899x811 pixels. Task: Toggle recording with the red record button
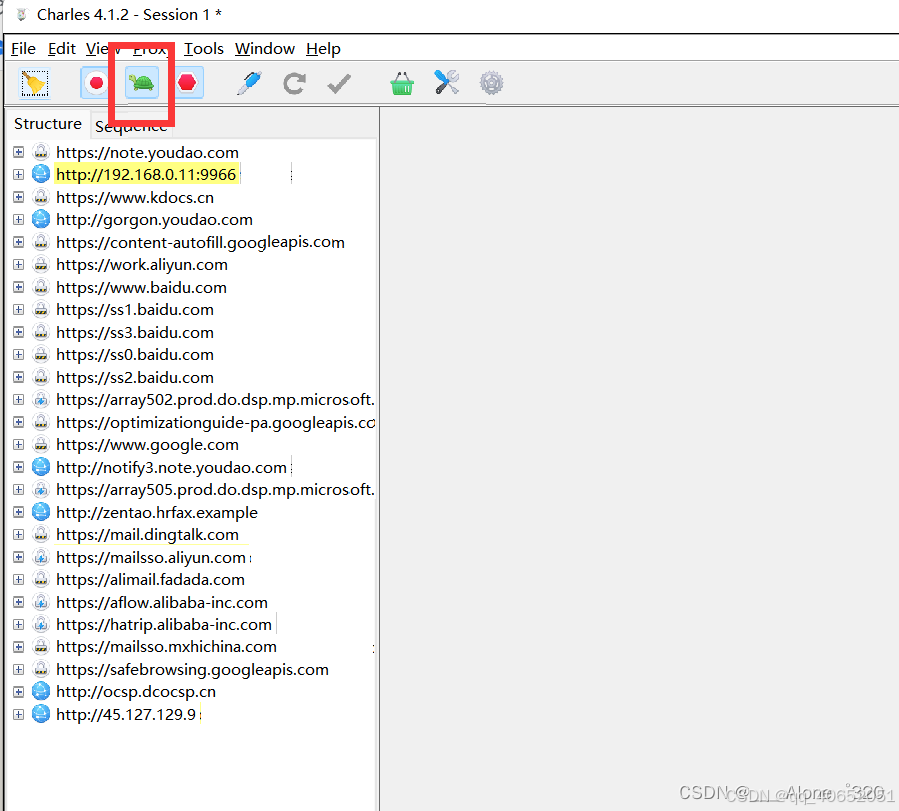96,83
